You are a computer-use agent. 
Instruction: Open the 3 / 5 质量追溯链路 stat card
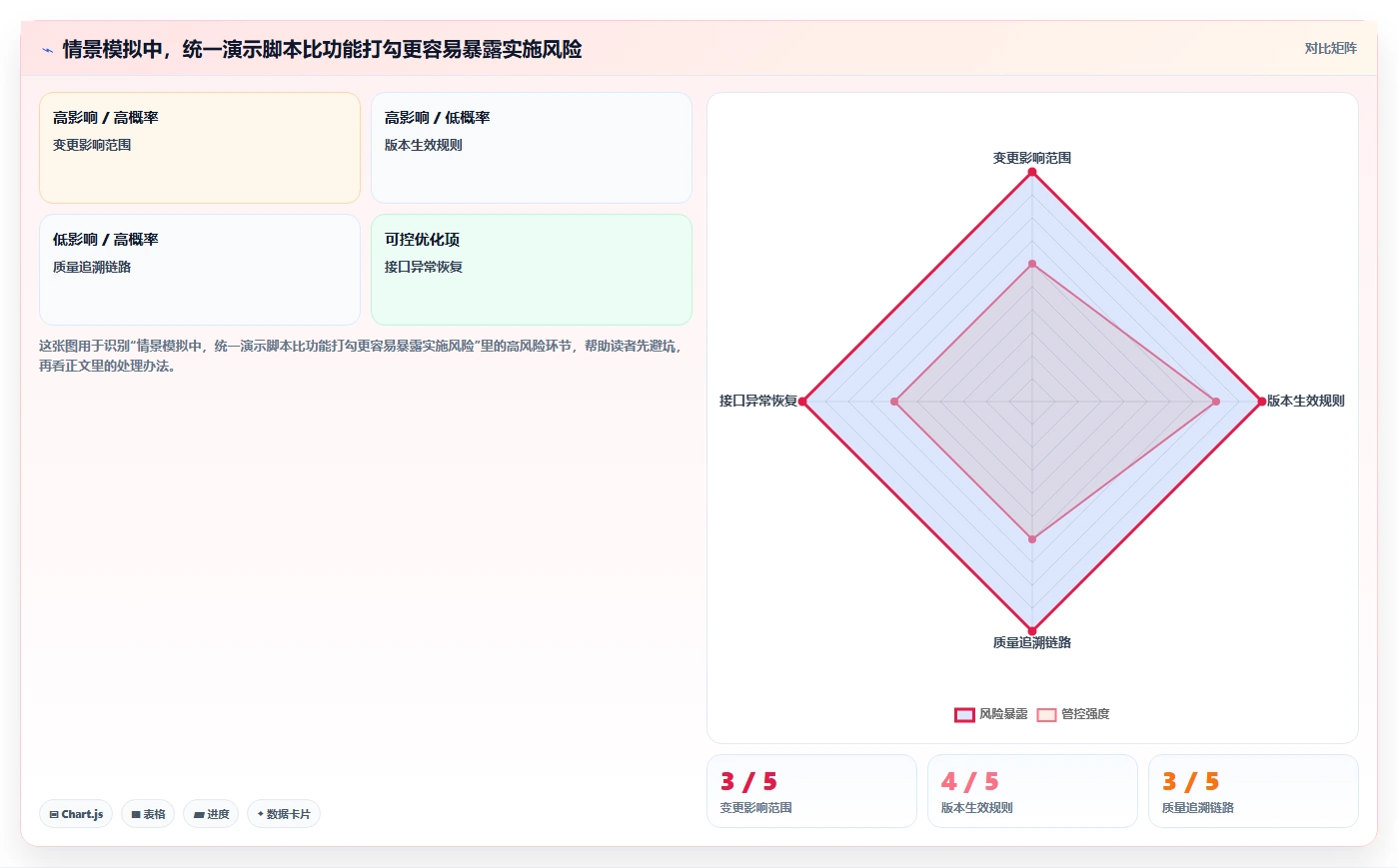[1253, 791]
